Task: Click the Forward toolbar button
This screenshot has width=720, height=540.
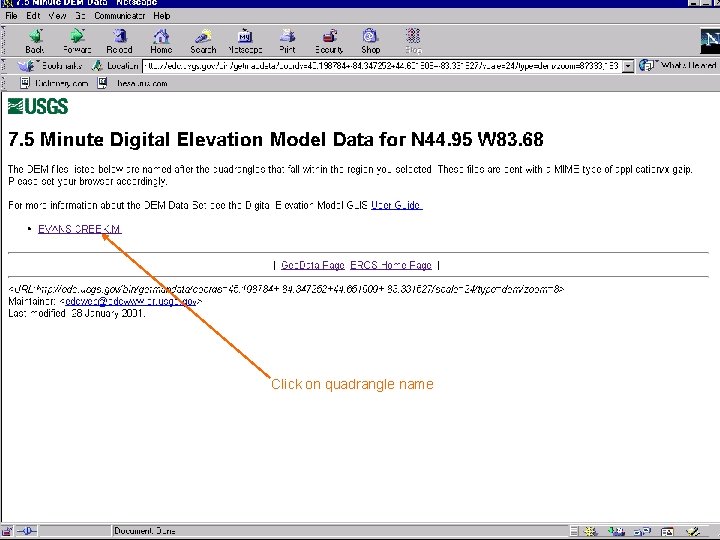Action: click(x=77, y=41)
